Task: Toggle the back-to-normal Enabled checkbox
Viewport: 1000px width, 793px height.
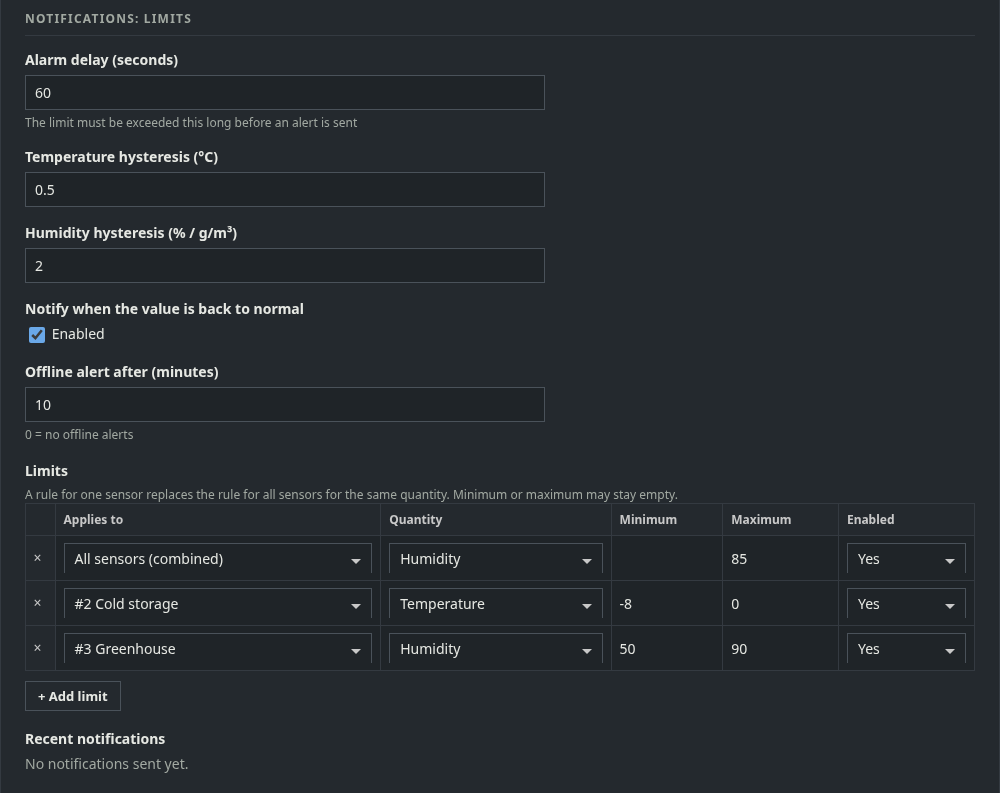Action: tap(37, 334)
